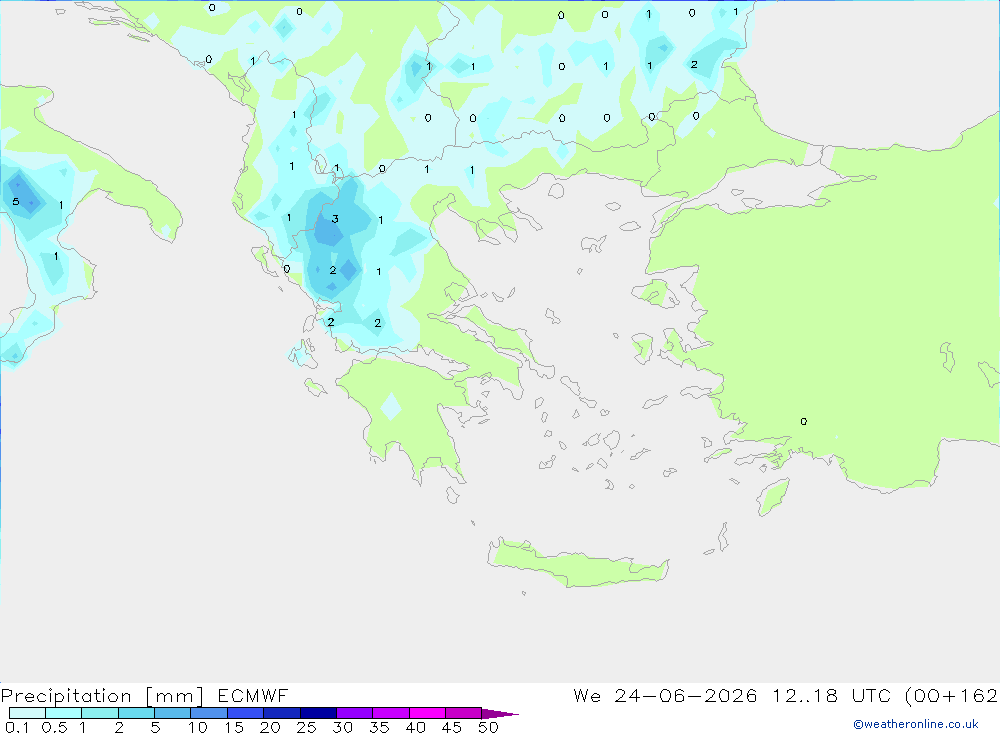Select the 30–35 mm purple legend swatch

pos(355,713)
